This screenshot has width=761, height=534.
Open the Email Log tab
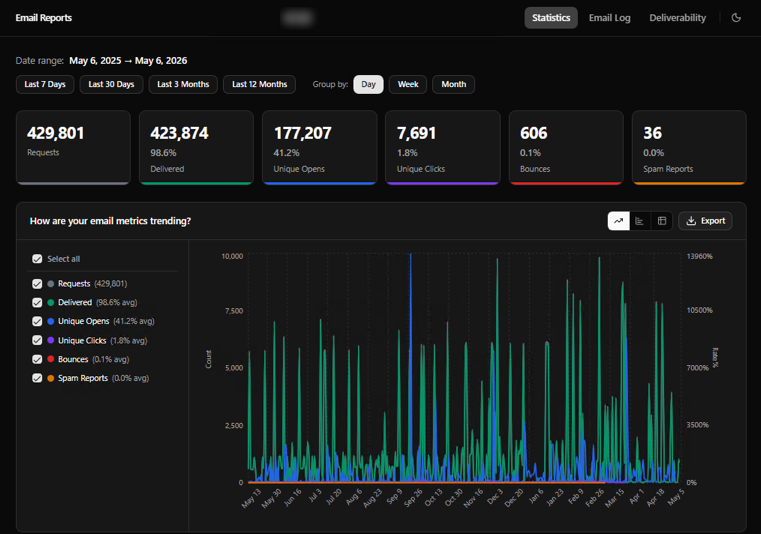(610, 18)
